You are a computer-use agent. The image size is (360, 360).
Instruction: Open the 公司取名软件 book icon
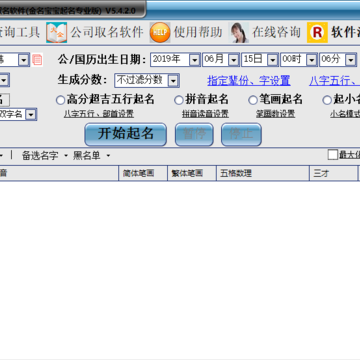pos(56,32)
